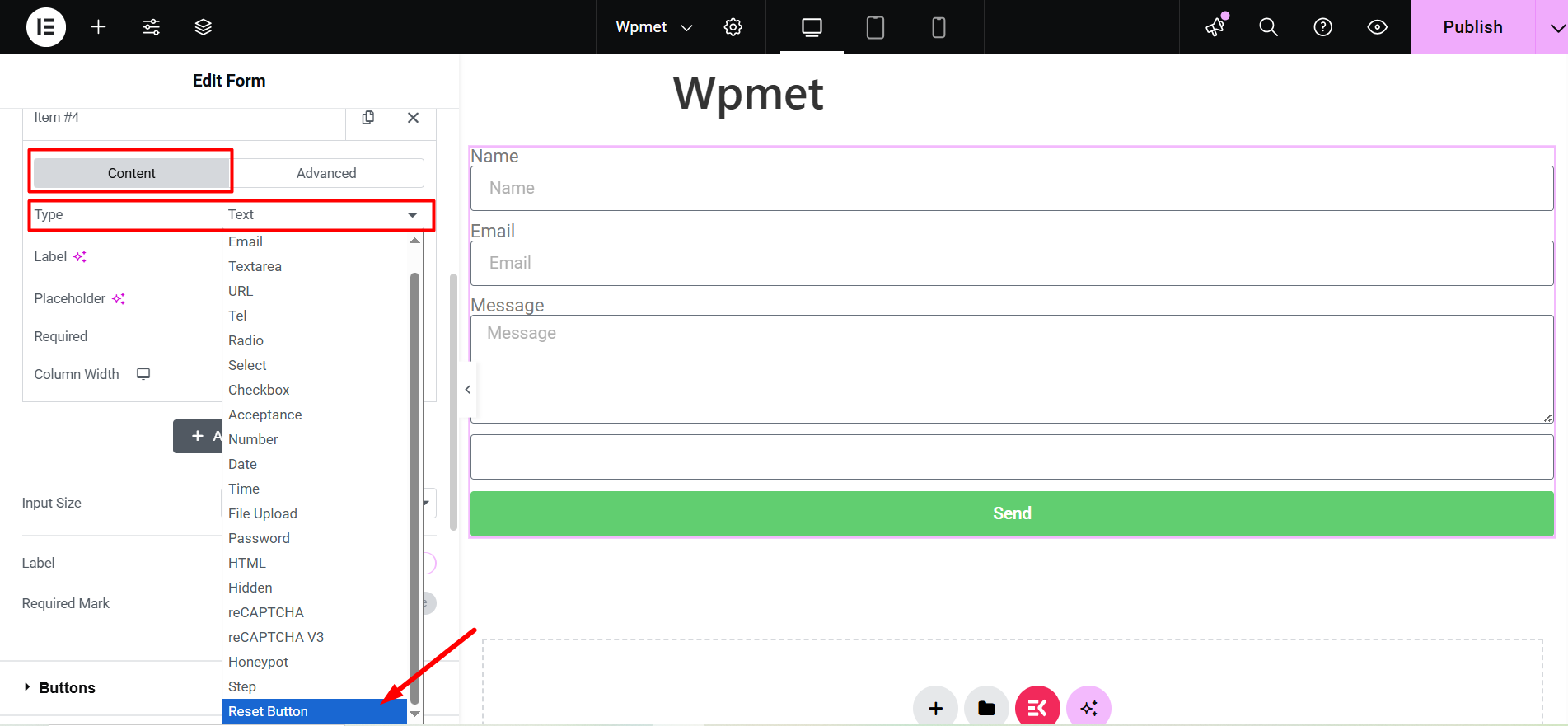Screen dimensions: 1568x726
Task: Remove Item #4 with X icon
Action: click(414, 118)
